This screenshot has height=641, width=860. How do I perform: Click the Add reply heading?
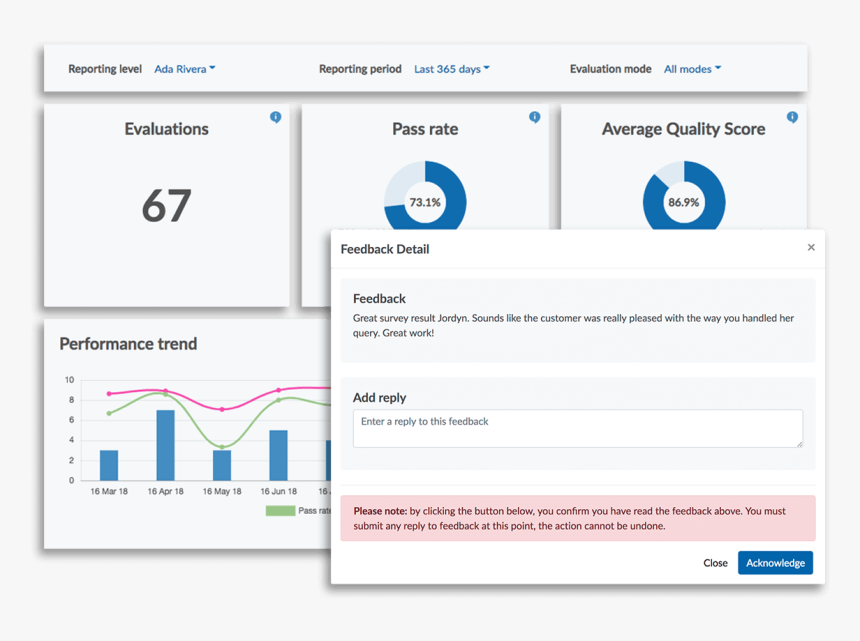tap(380, 398)
